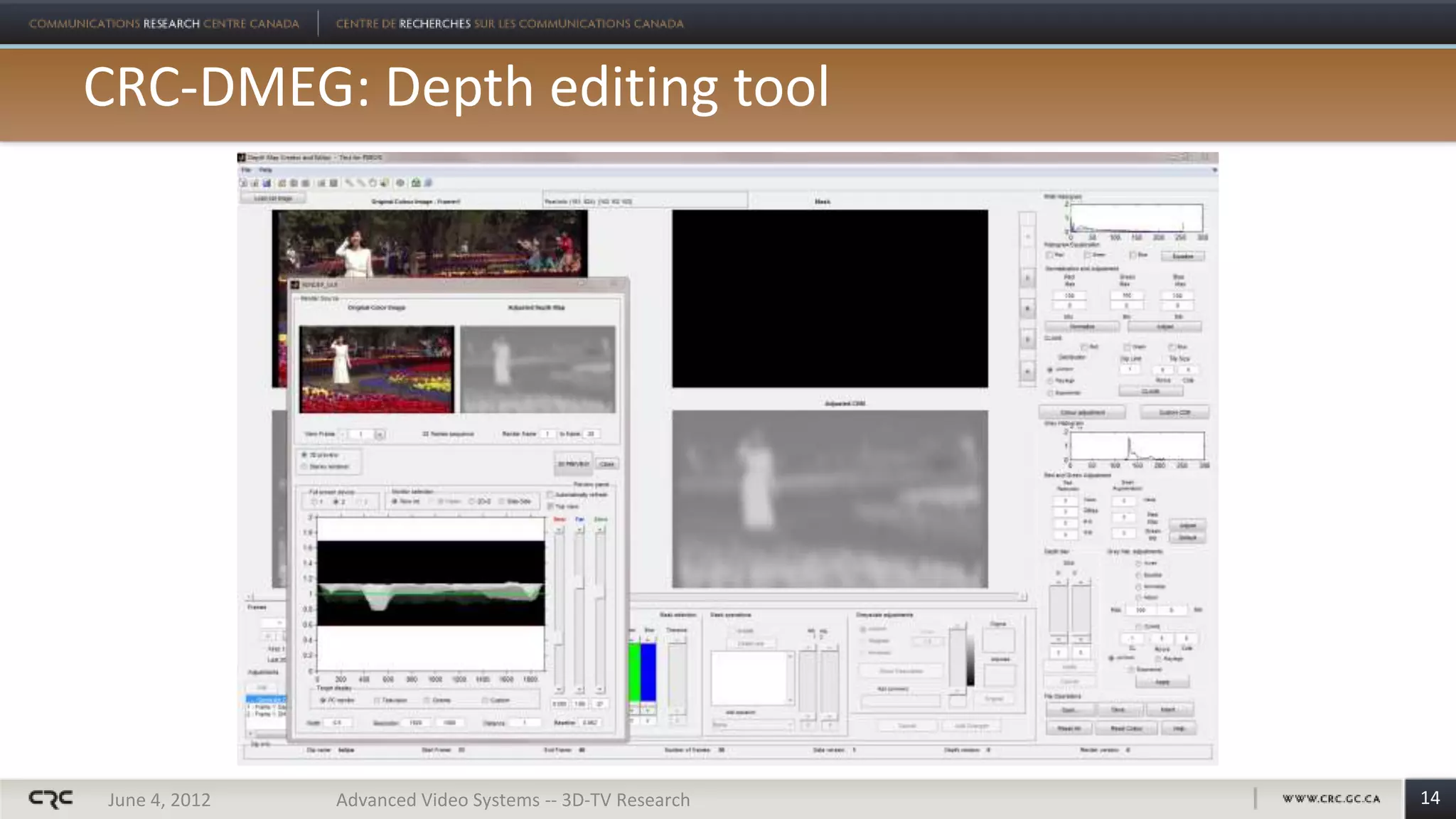Adjust the mask Threshold slider
The height and width of the screenshot is (819, 1456).
point(677,675)
